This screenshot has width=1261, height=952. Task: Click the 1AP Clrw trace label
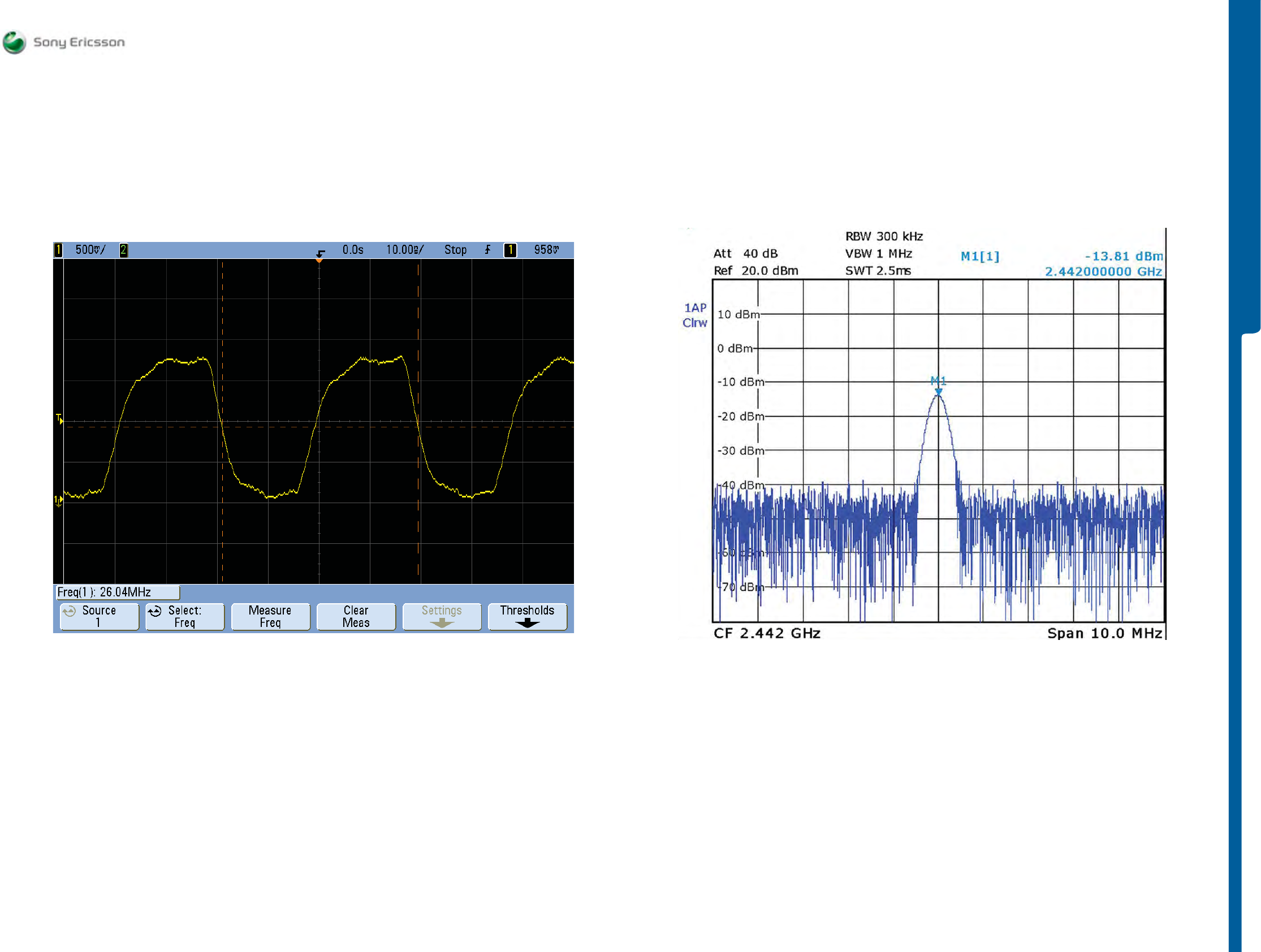(695, 315)
